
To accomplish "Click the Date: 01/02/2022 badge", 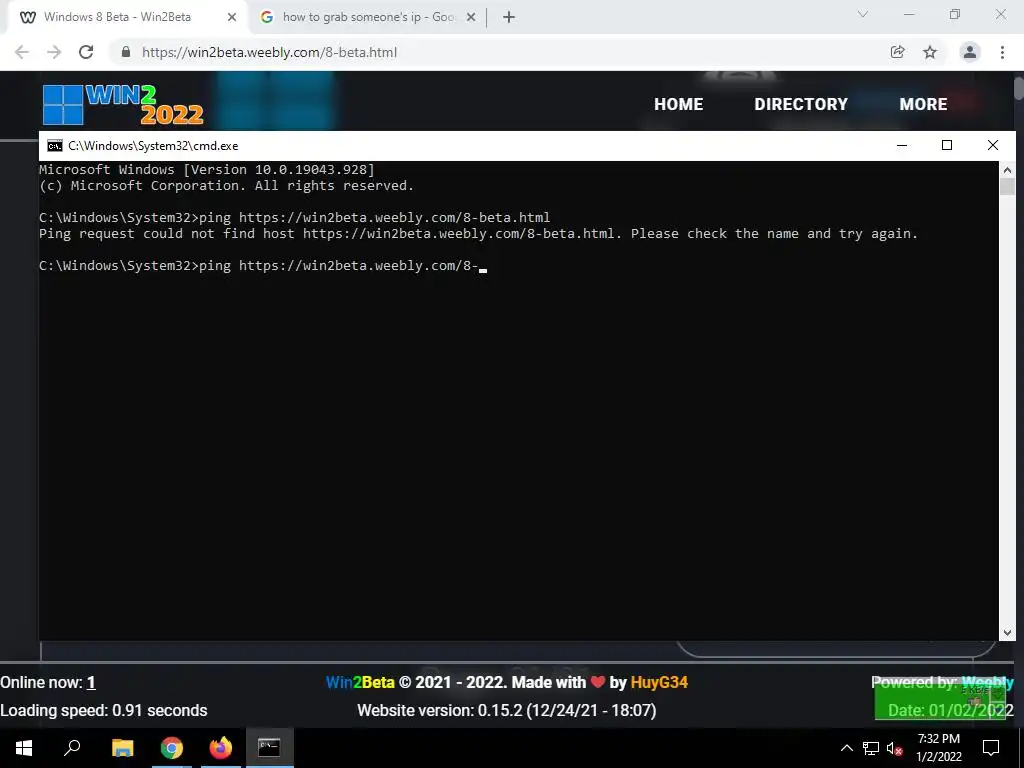I will point(950,710).
